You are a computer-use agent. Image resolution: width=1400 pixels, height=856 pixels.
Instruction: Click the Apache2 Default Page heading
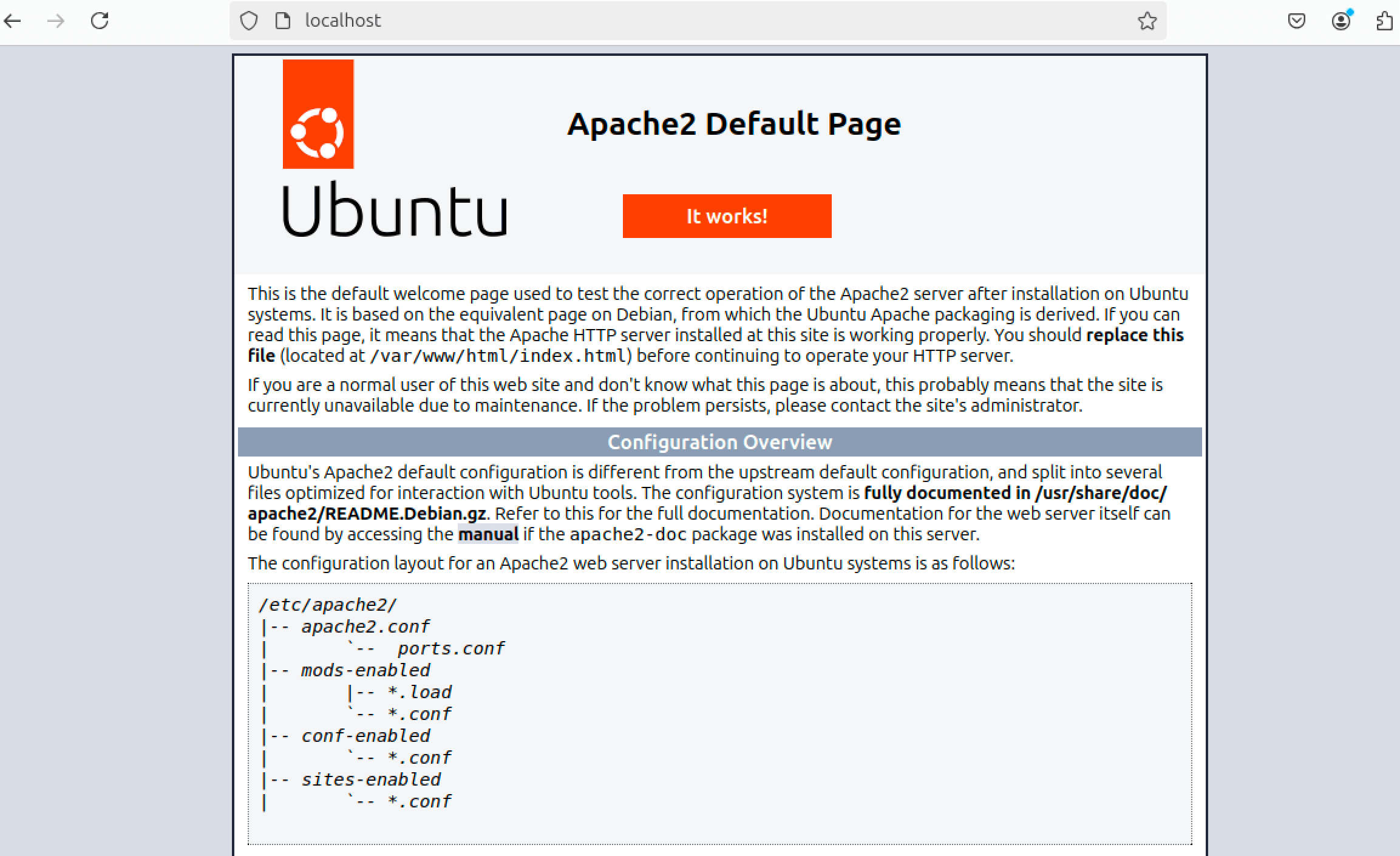[x=733, y=124]
